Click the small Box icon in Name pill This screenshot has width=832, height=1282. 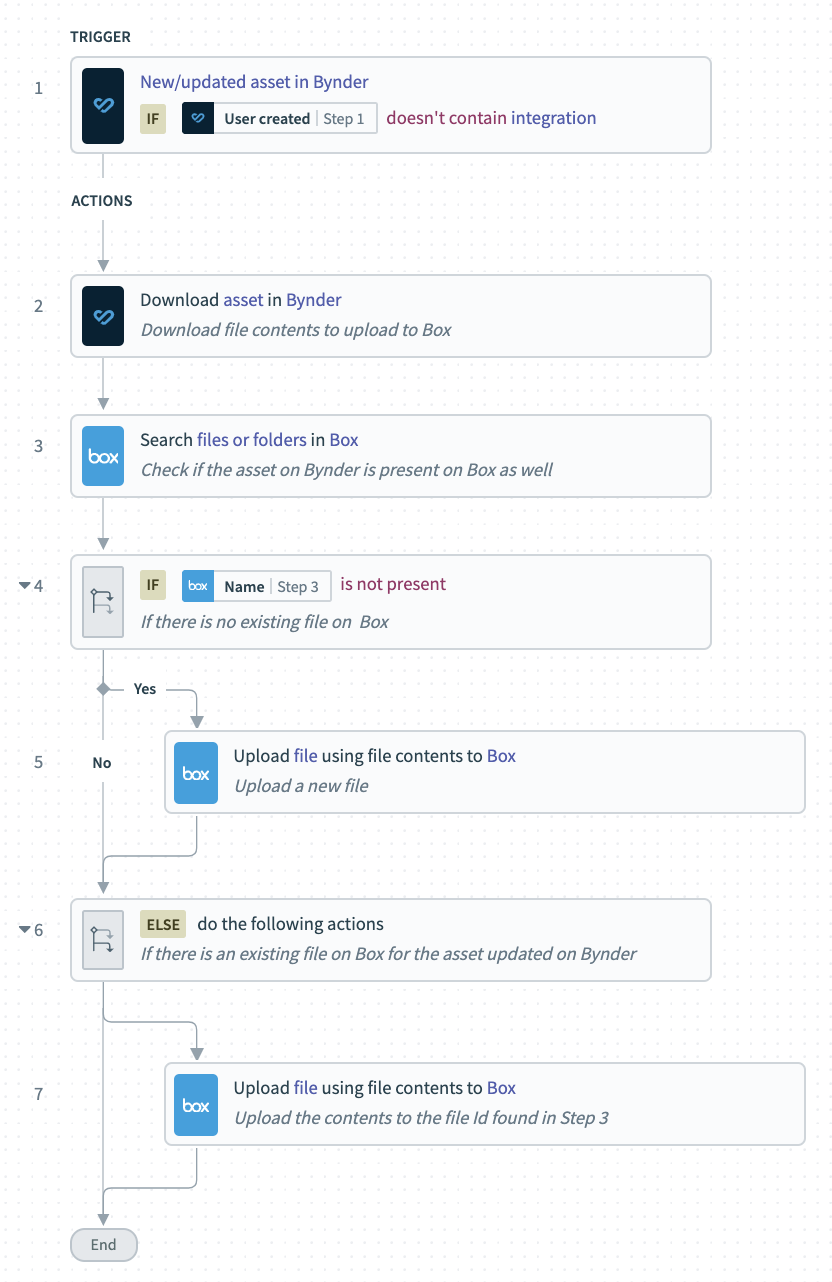(198, 586)
